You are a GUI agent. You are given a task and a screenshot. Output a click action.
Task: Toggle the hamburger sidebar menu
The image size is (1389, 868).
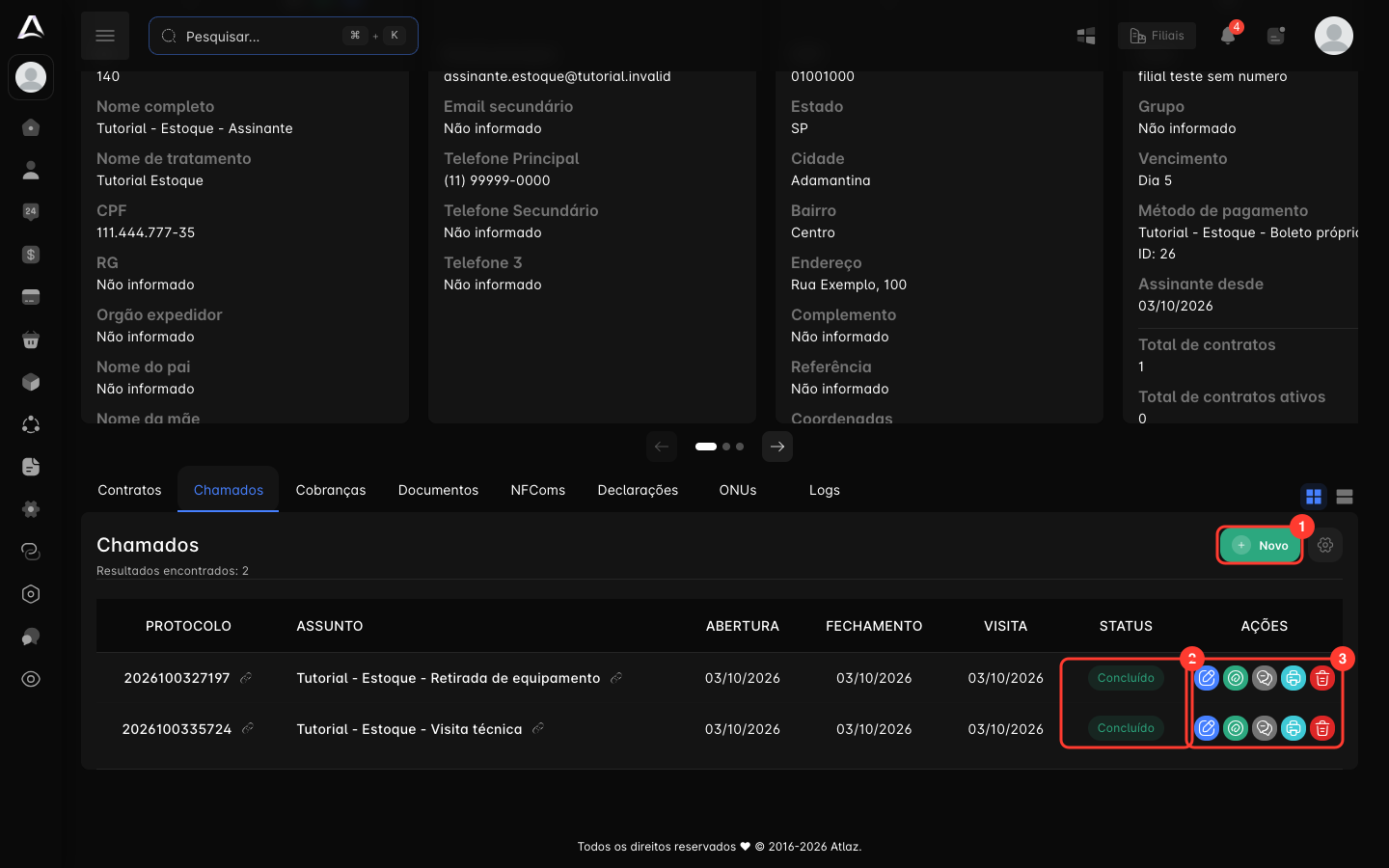pos(105,36)
